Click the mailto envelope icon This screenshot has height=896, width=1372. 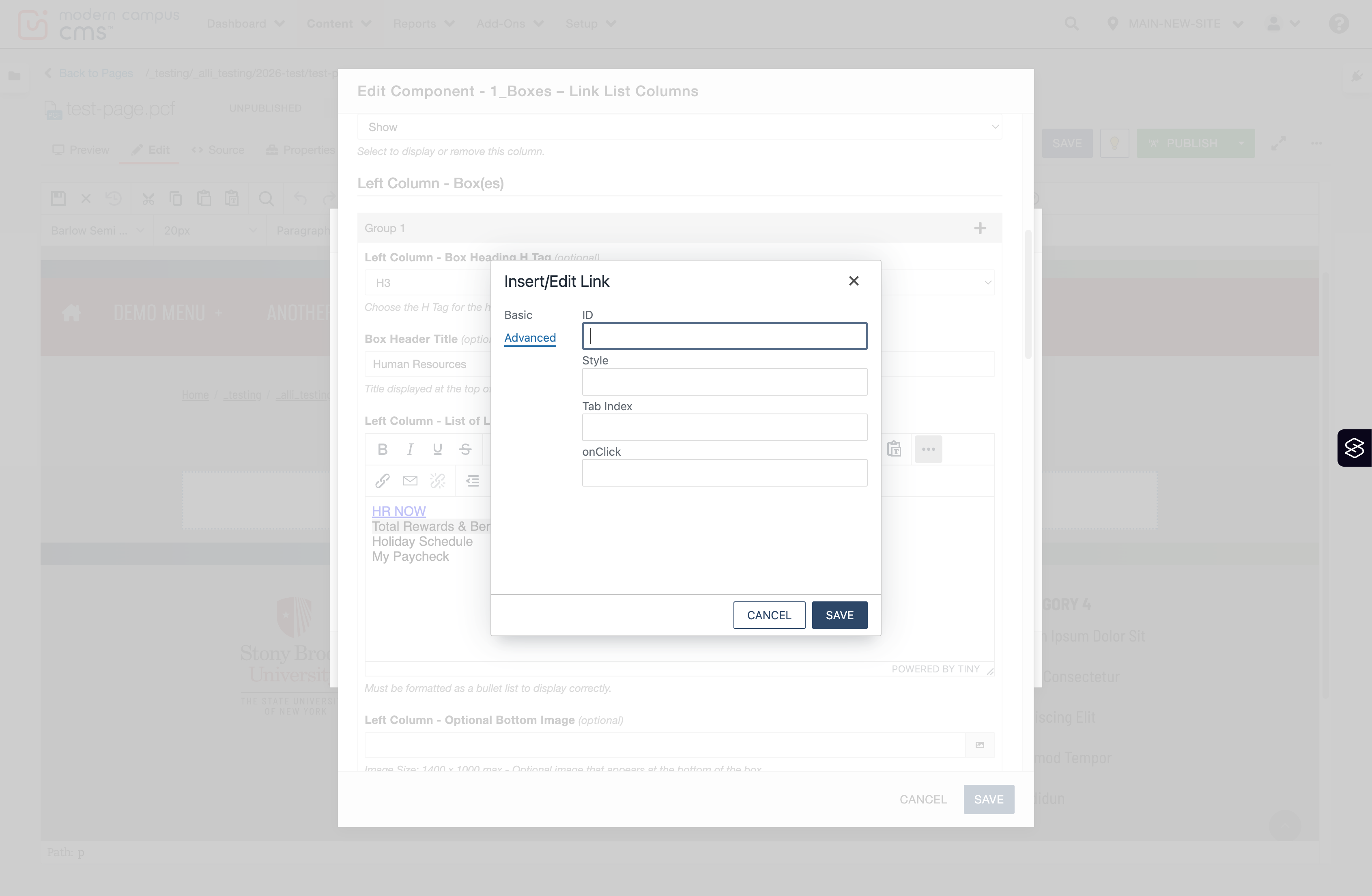(410, 481)
